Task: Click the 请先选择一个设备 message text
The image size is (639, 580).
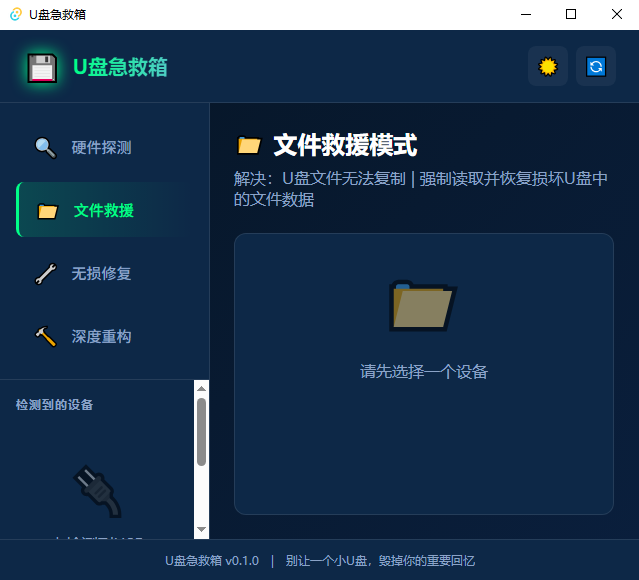Action: pos(424,372)
